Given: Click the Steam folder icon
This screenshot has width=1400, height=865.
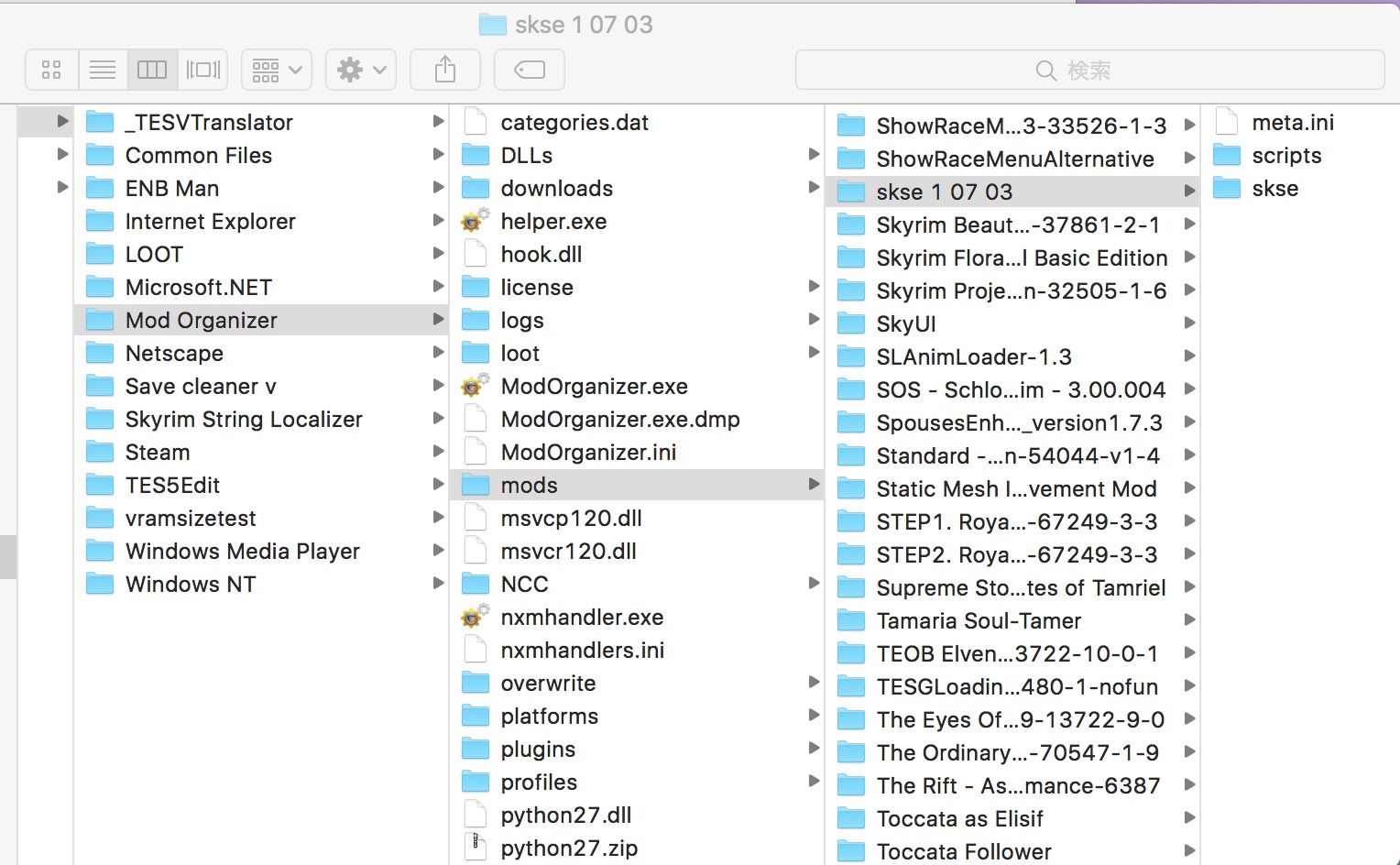Looking at the screenshot, I should [x=99, y=452].
